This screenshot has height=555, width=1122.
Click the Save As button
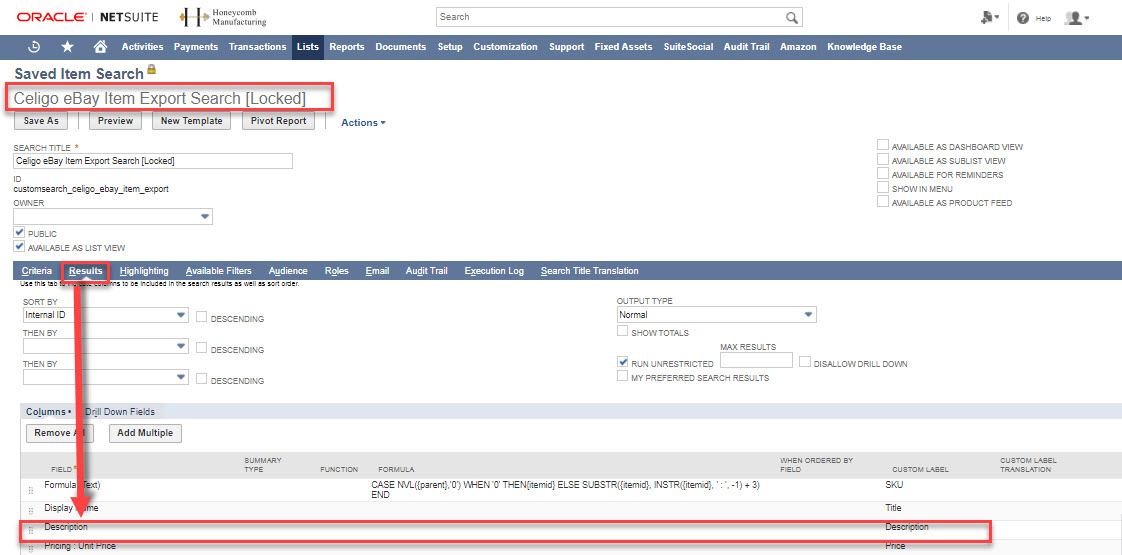(41, 121)
